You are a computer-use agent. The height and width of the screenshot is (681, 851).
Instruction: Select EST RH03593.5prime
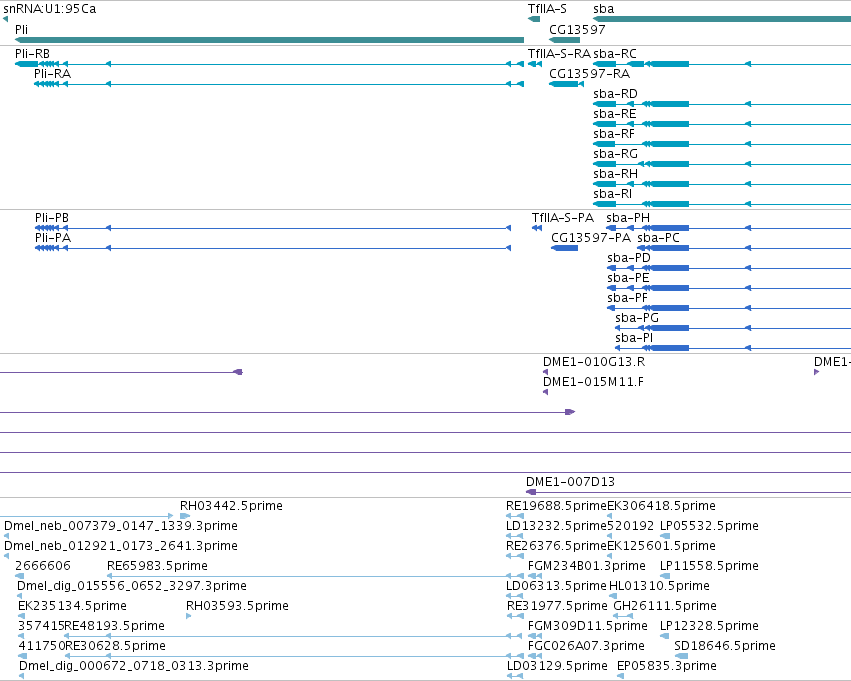(188, 616)
